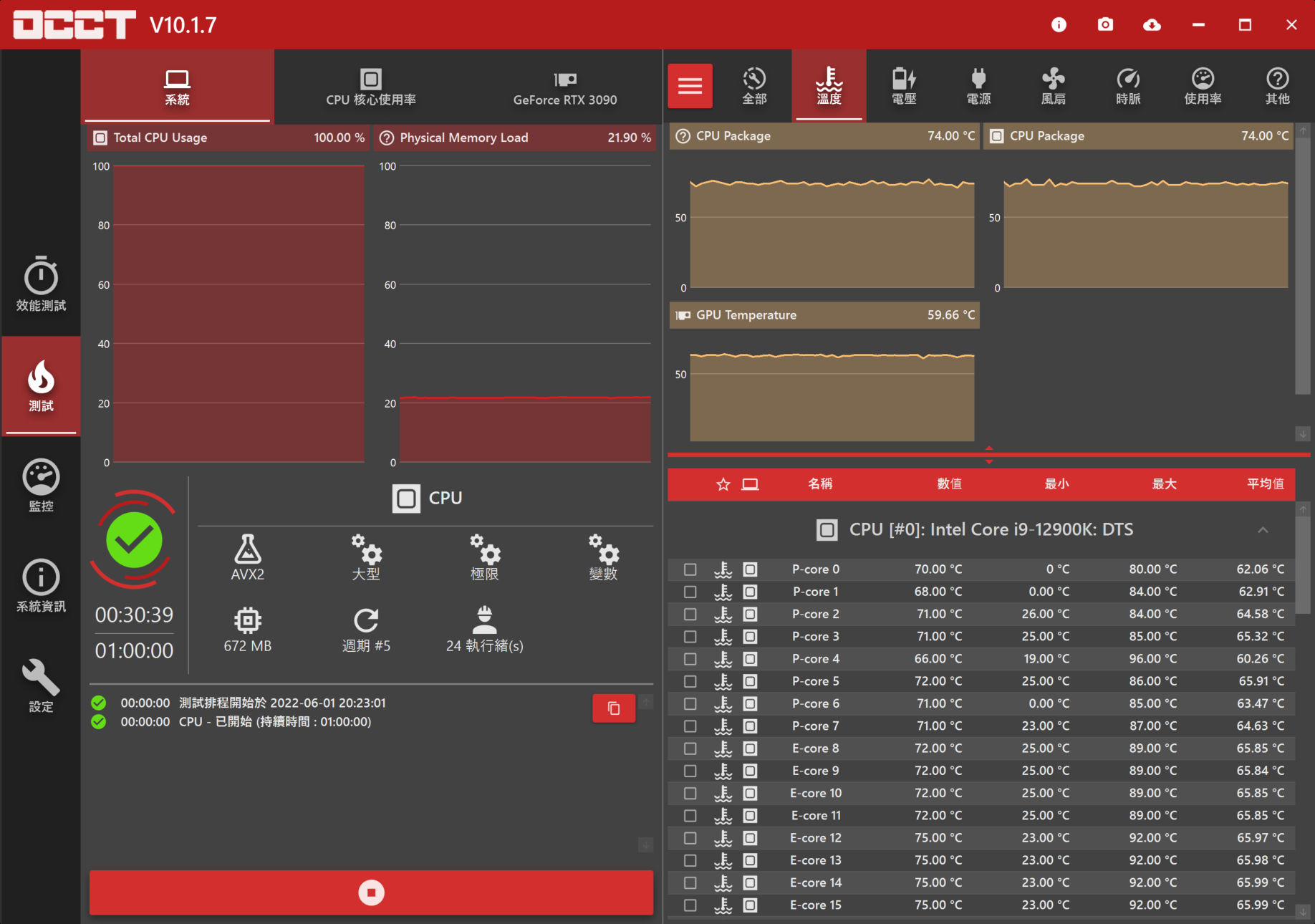
Task: Stop the running CPU test
Action: point(371,892)
